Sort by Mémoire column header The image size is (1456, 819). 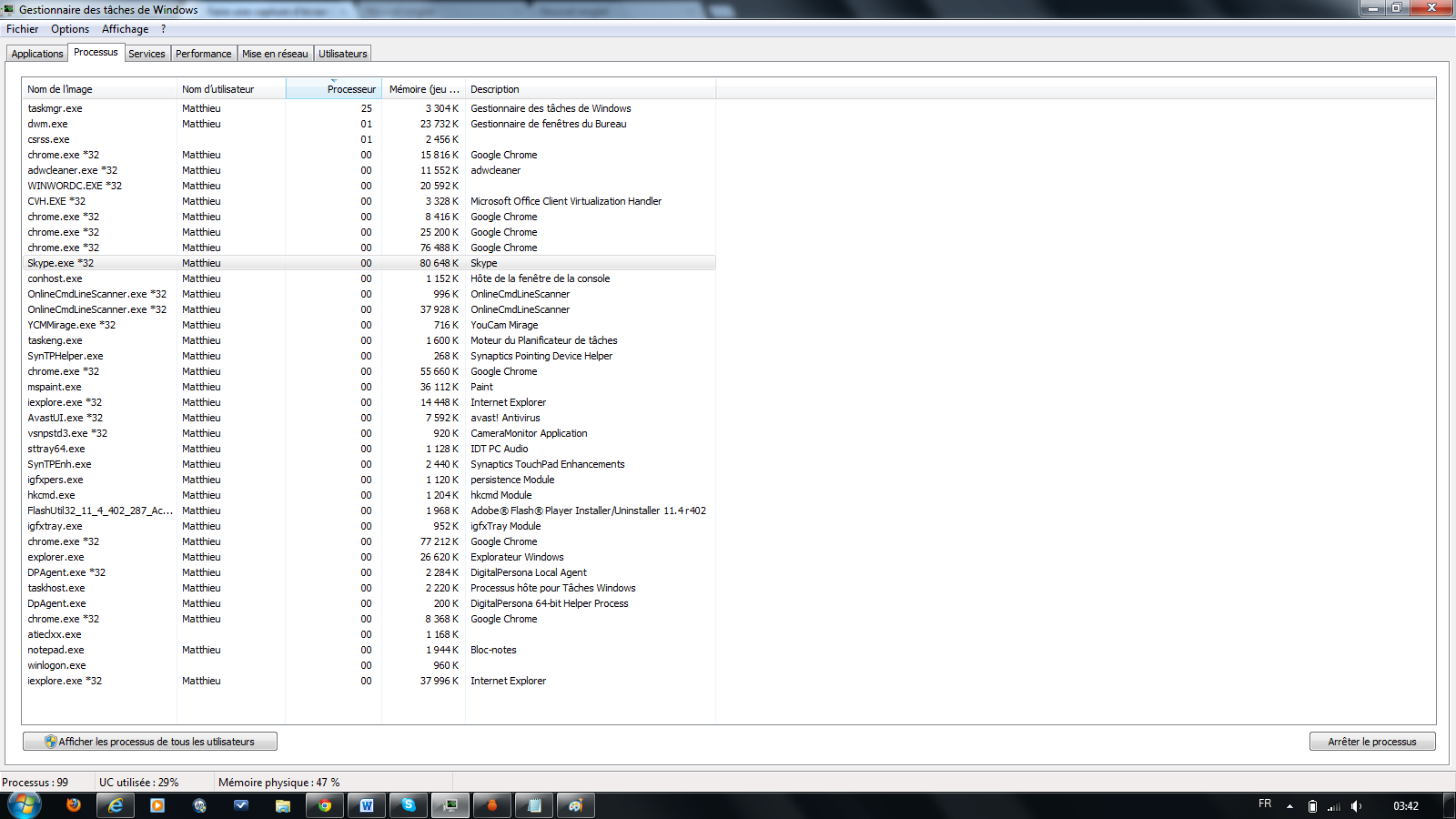423,89
